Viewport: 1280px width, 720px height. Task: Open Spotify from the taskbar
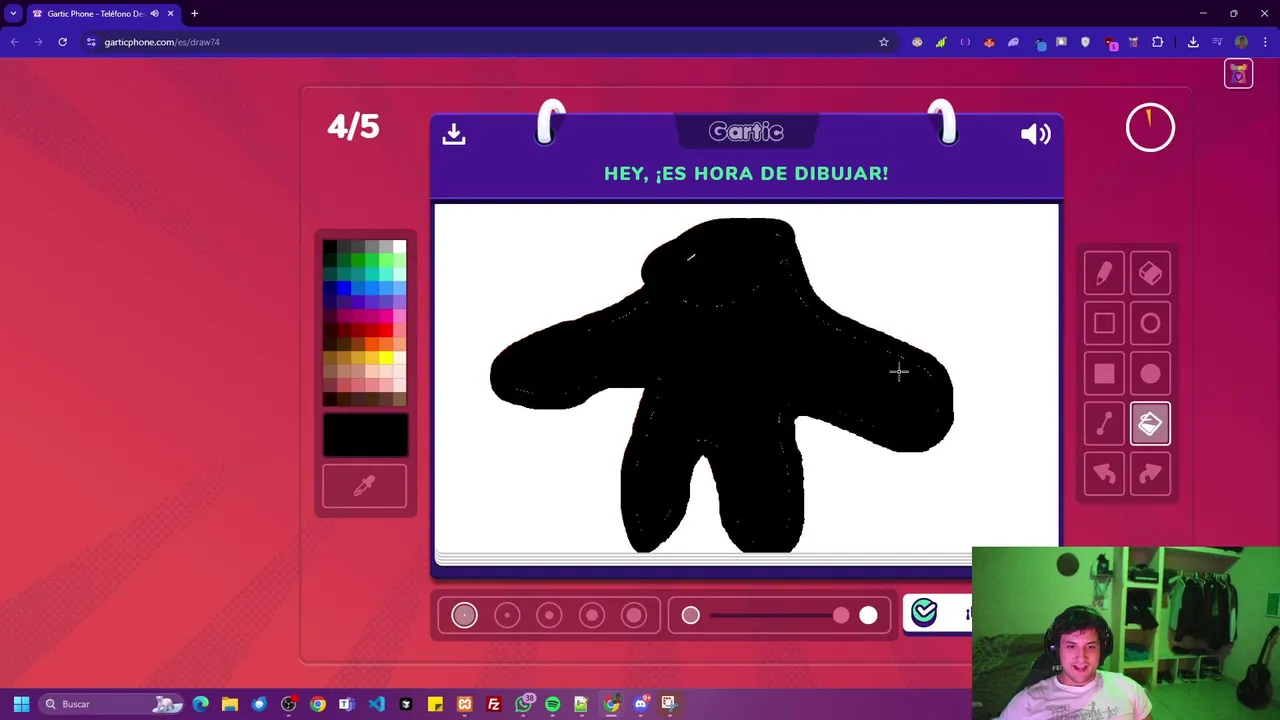(x=553, y=704)
